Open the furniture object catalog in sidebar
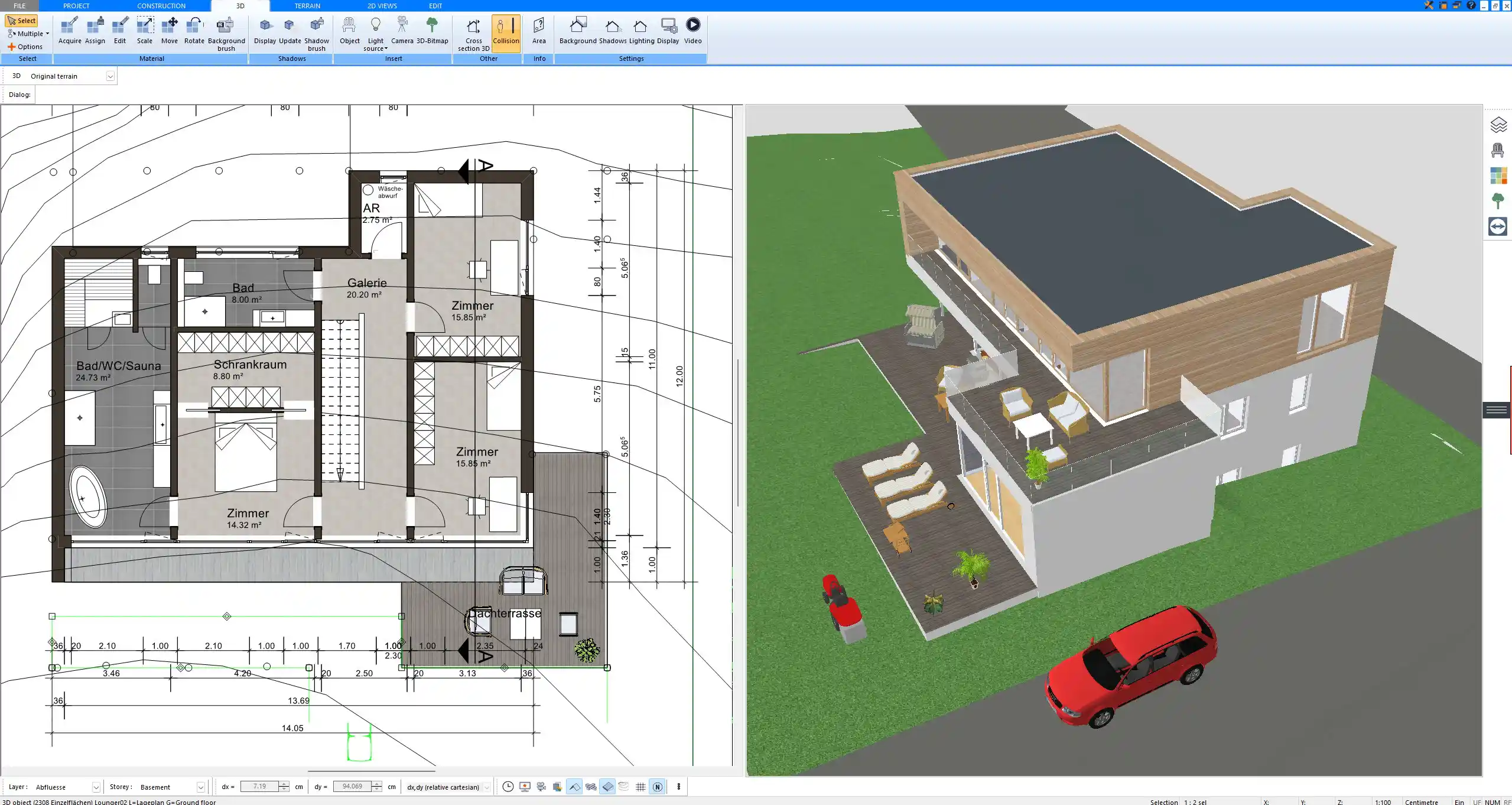 point(1499,150)
